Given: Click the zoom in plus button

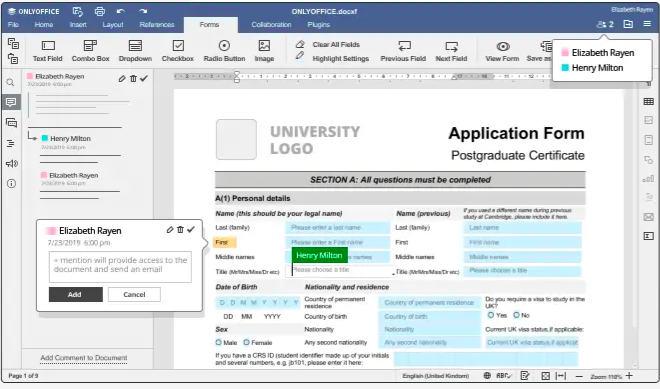Looking at the screenshot, I should click(x=629, y=376).
